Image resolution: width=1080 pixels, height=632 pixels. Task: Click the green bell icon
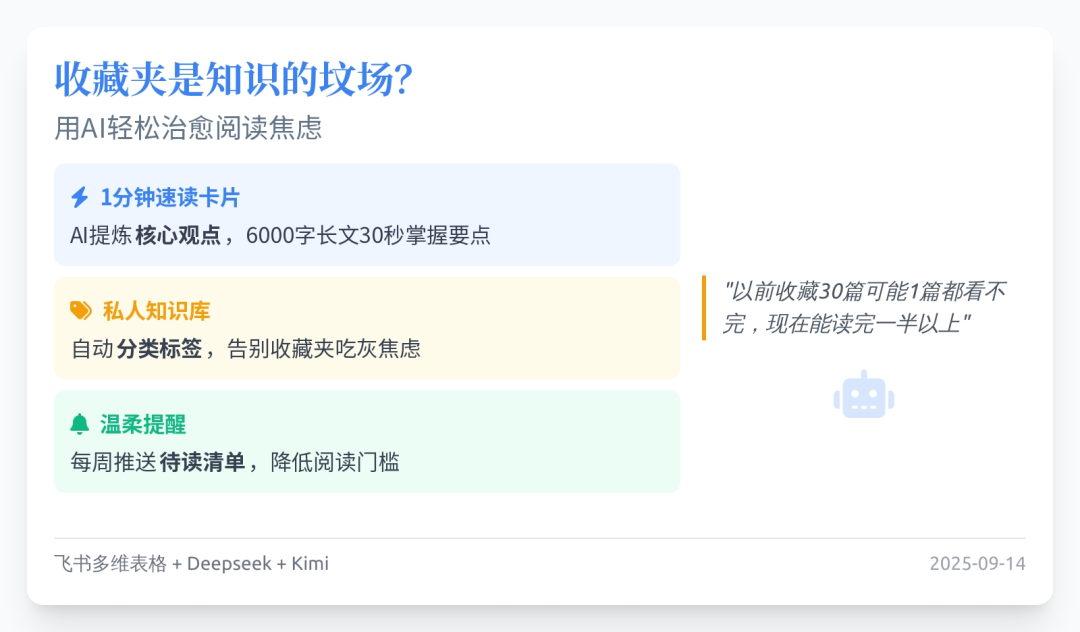click(80, 424)
